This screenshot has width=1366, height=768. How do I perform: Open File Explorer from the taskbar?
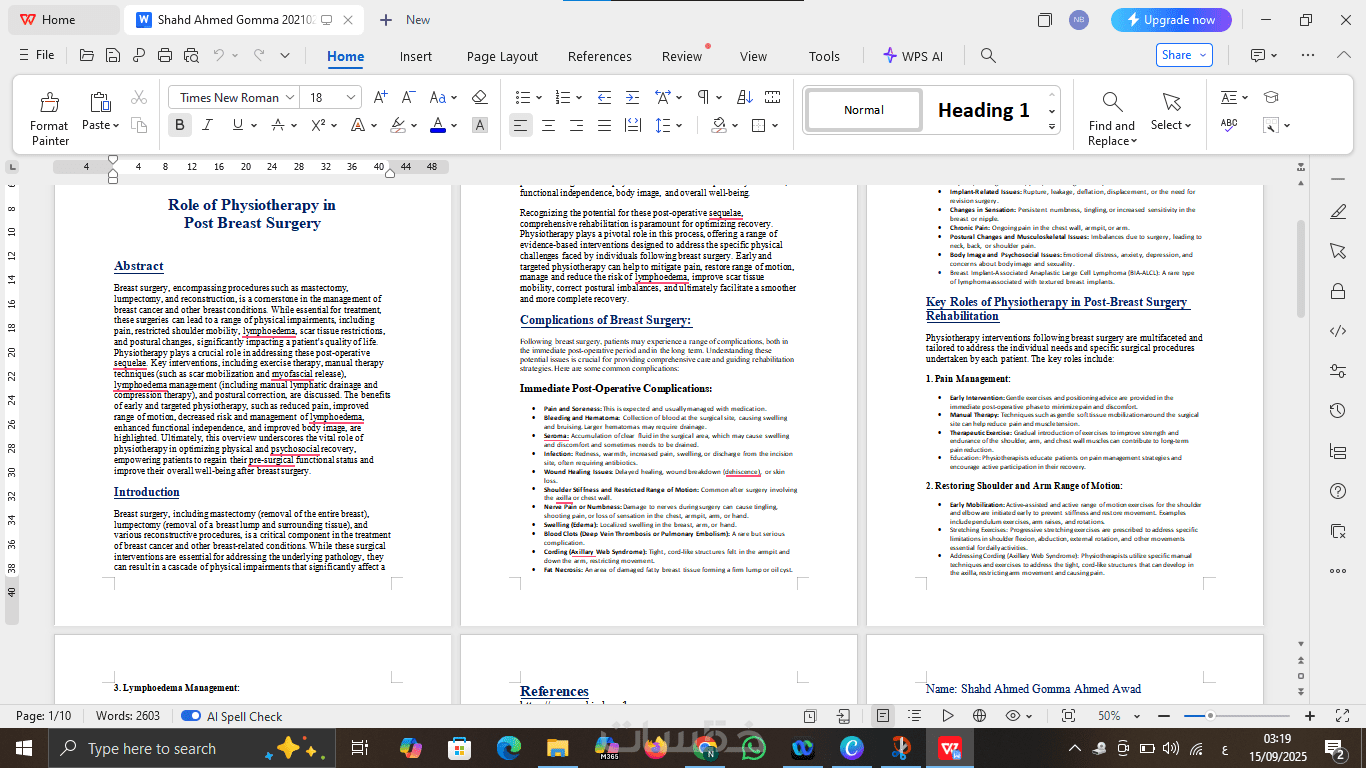[558, 748]
